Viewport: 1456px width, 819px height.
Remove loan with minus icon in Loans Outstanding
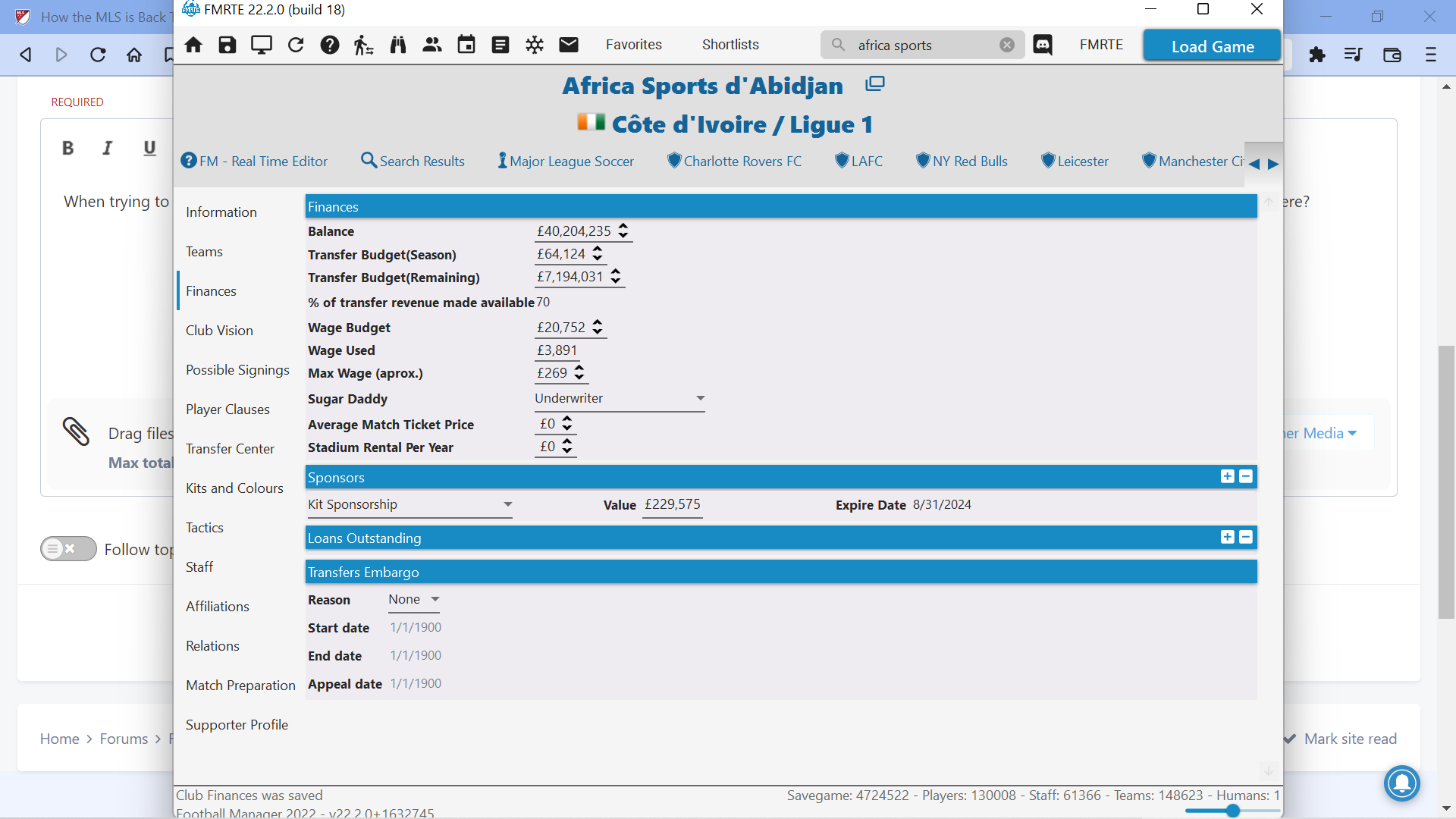(x=1245, y=537)
